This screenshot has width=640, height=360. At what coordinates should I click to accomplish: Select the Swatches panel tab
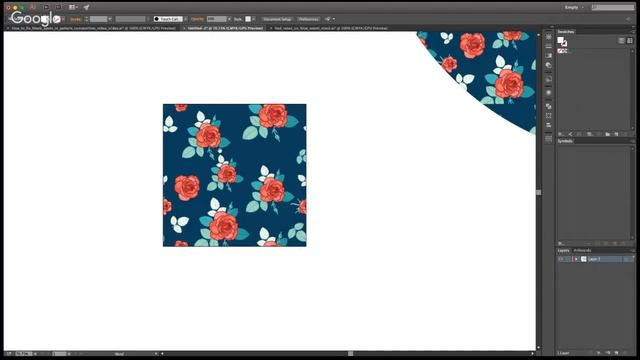566,31
